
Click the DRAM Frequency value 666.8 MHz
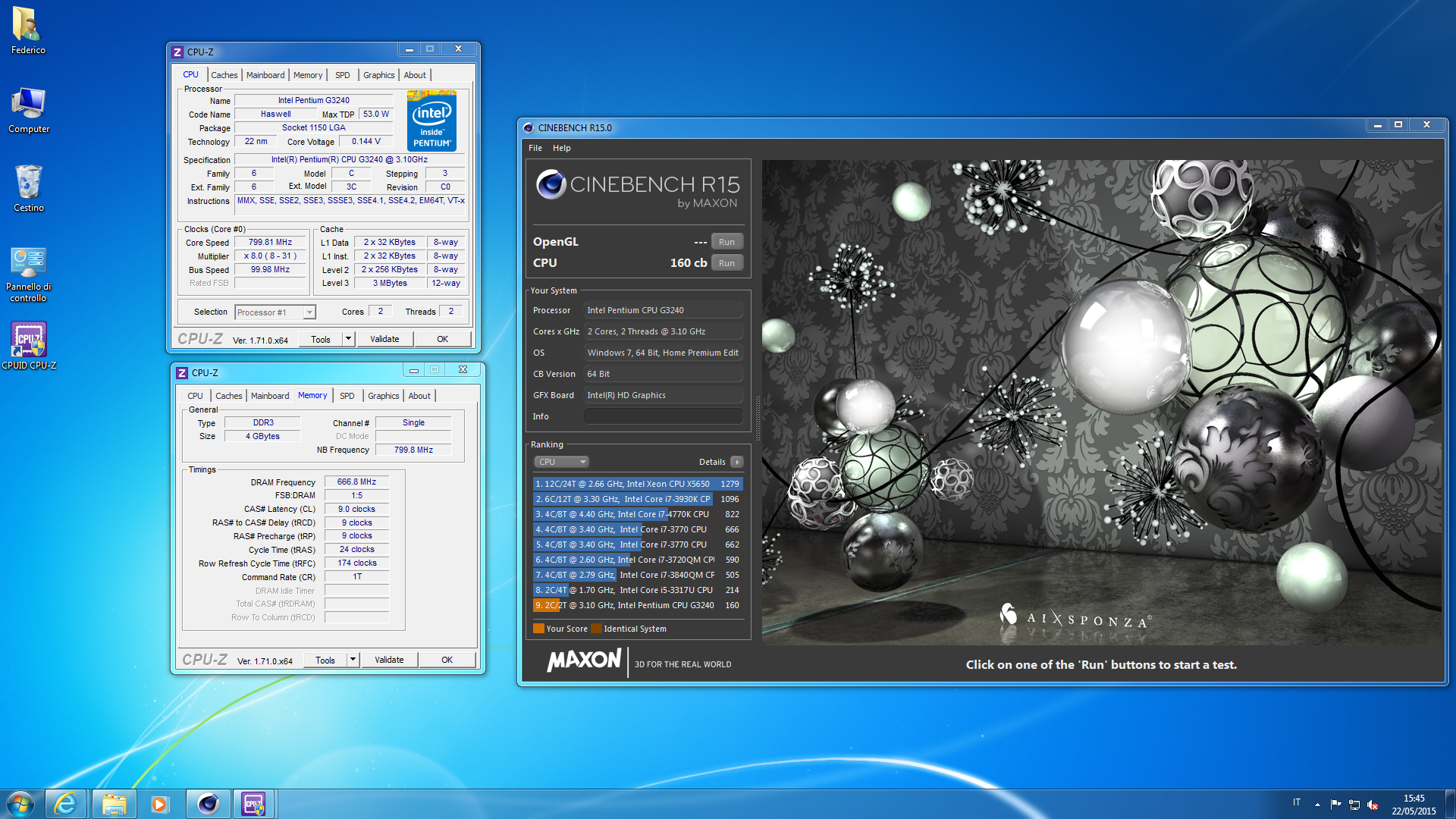click(x=356, y=482)
